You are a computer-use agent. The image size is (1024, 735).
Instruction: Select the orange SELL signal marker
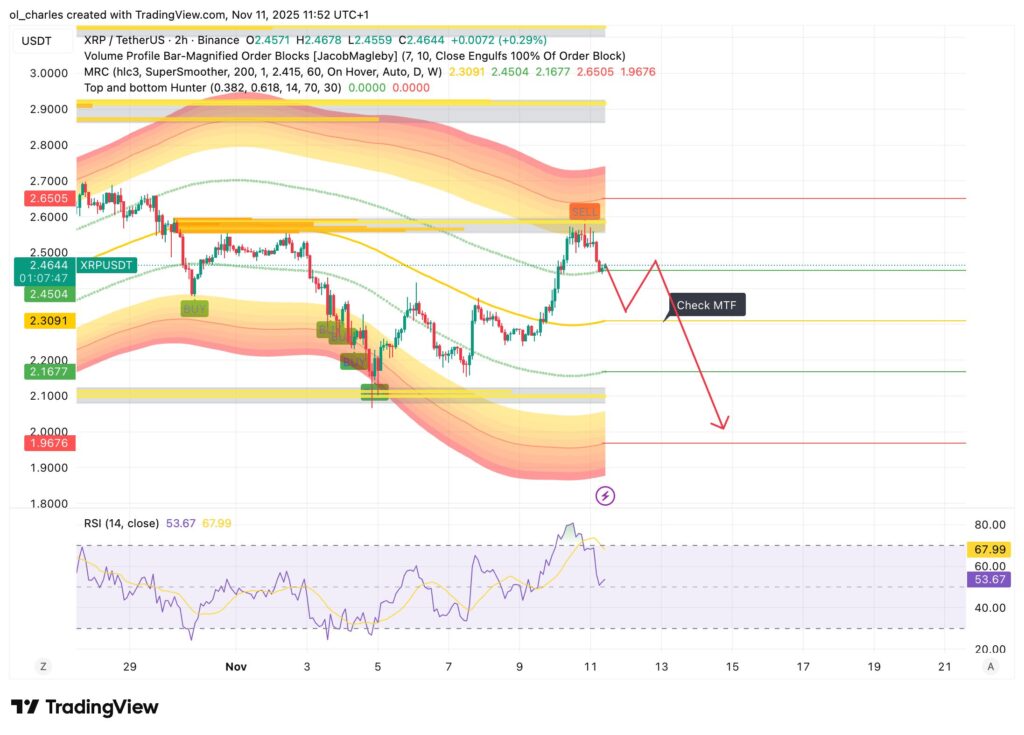point(584,211)
